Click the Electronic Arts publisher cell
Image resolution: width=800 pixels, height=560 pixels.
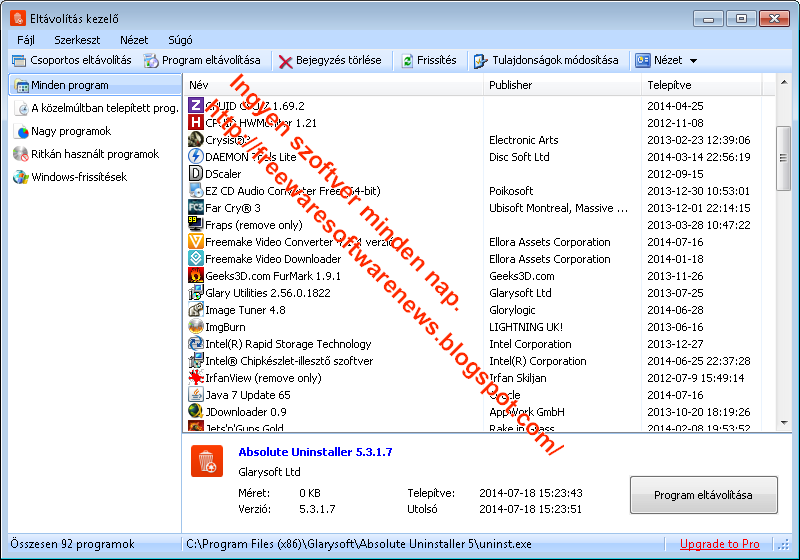(x=523, y=140)
